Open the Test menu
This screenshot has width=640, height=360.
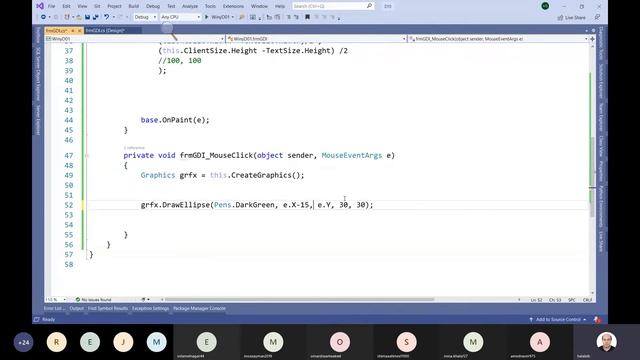tap(171, 7)
